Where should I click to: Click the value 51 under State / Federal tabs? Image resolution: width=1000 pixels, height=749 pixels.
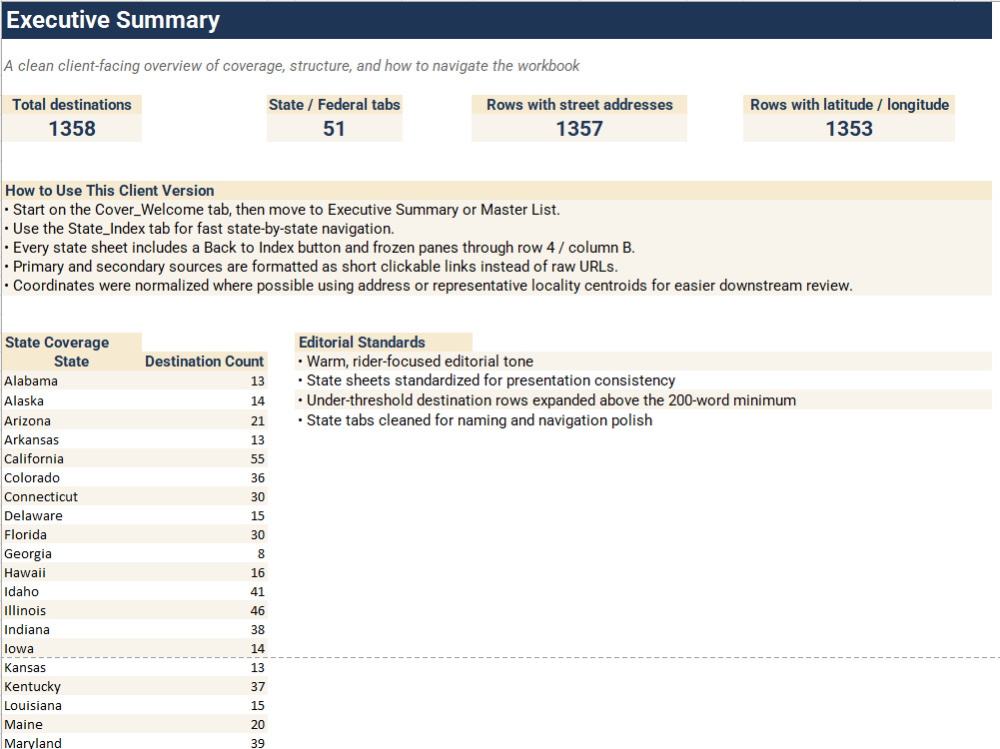click(334, 128)
